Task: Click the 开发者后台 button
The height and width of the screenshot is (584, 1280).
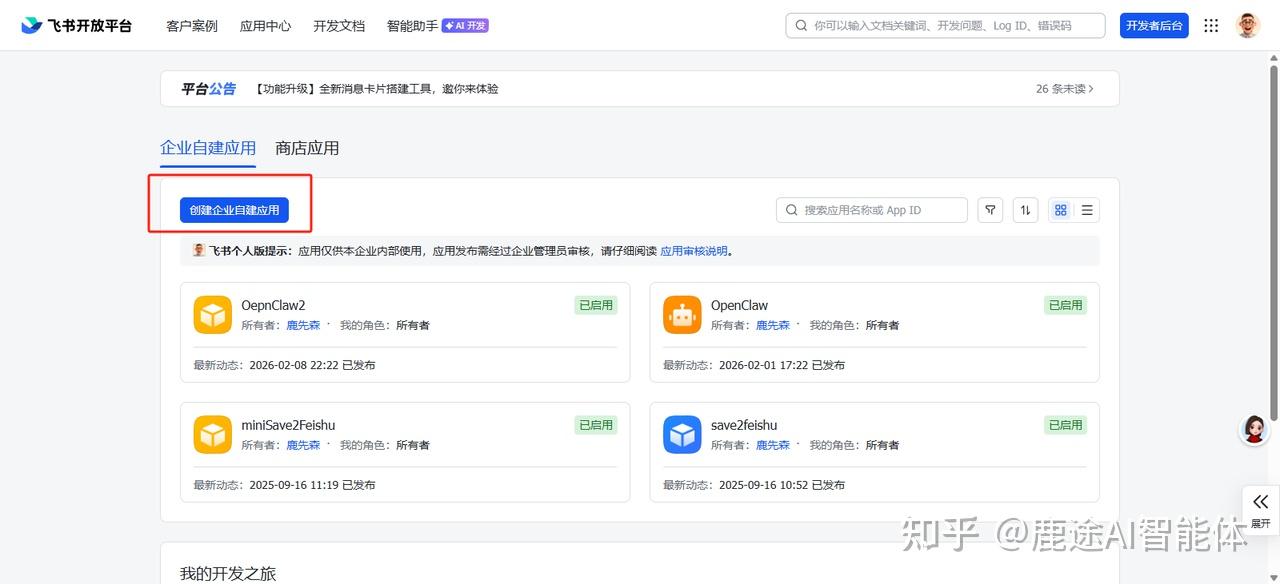Action: (1154, 26)
